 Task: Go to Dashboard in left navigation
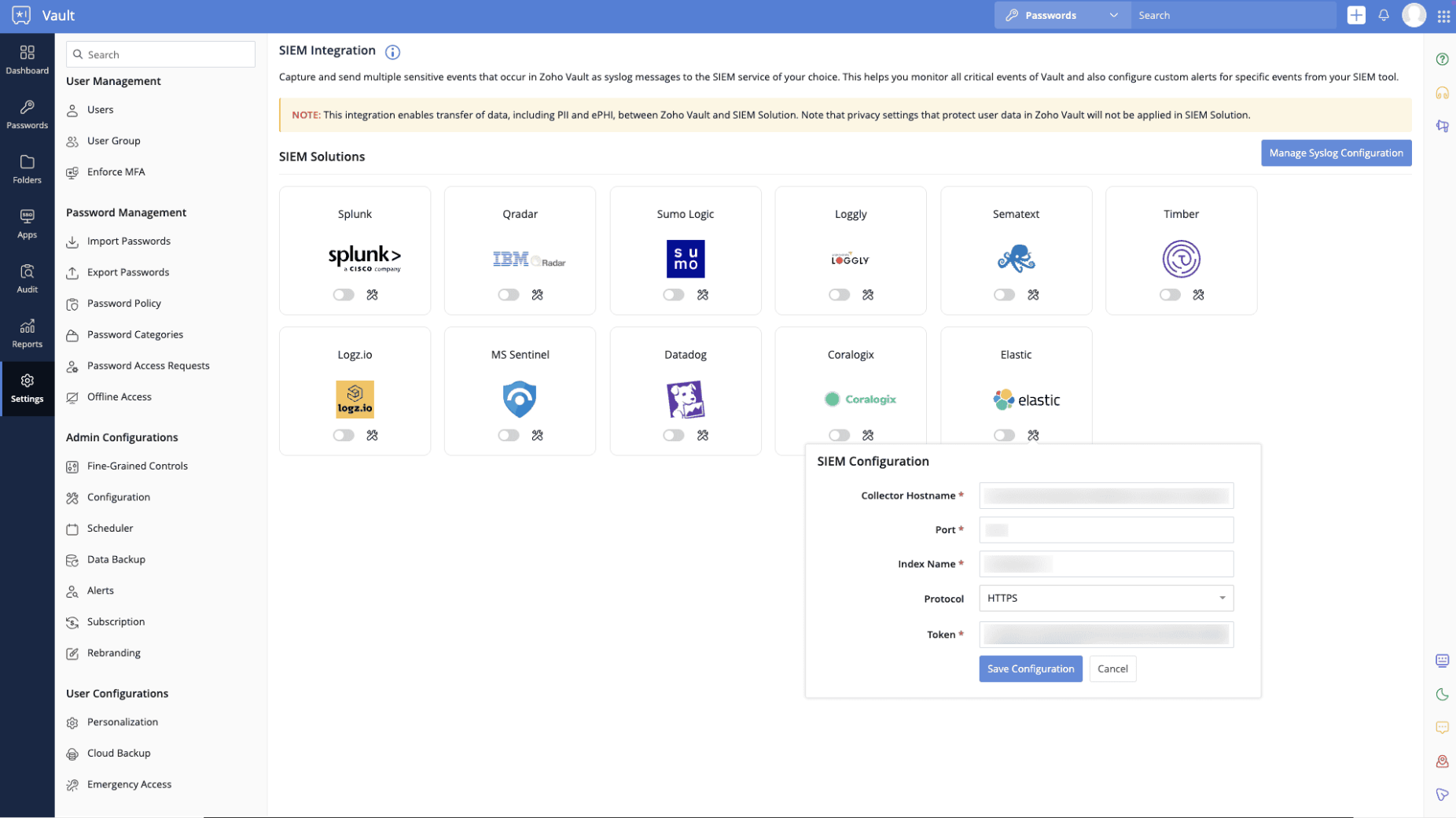pos(28,60)
